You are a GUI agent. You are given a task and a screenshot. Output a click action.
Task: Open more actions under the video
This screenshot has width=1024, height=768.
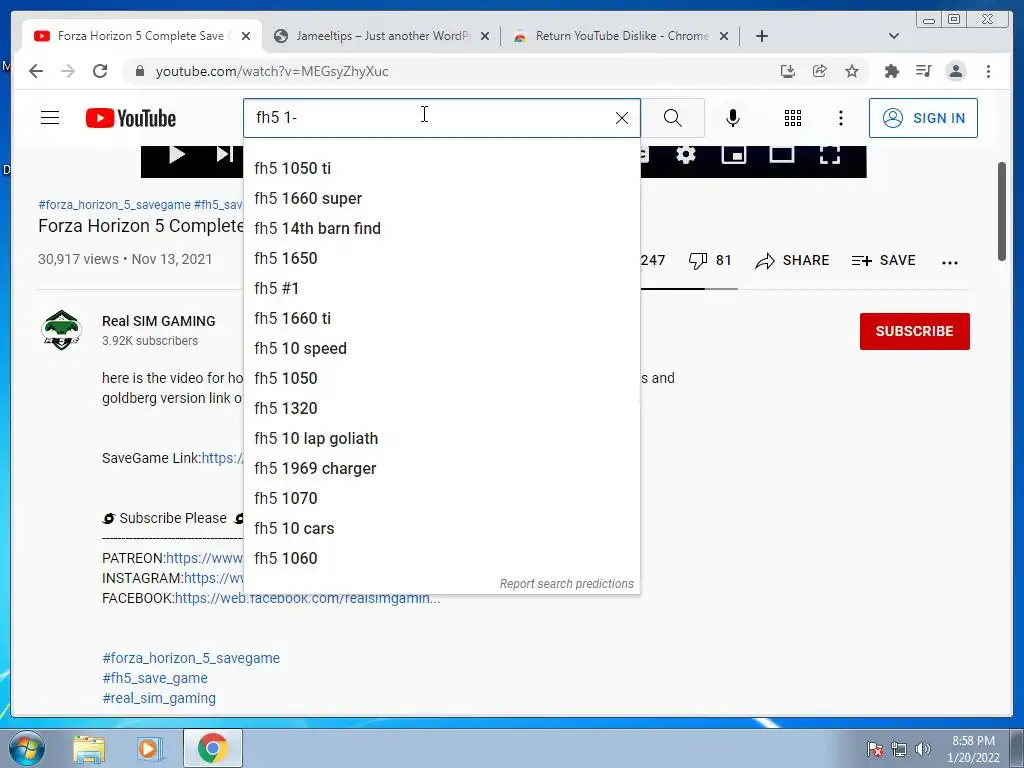(x=950, y=262)
